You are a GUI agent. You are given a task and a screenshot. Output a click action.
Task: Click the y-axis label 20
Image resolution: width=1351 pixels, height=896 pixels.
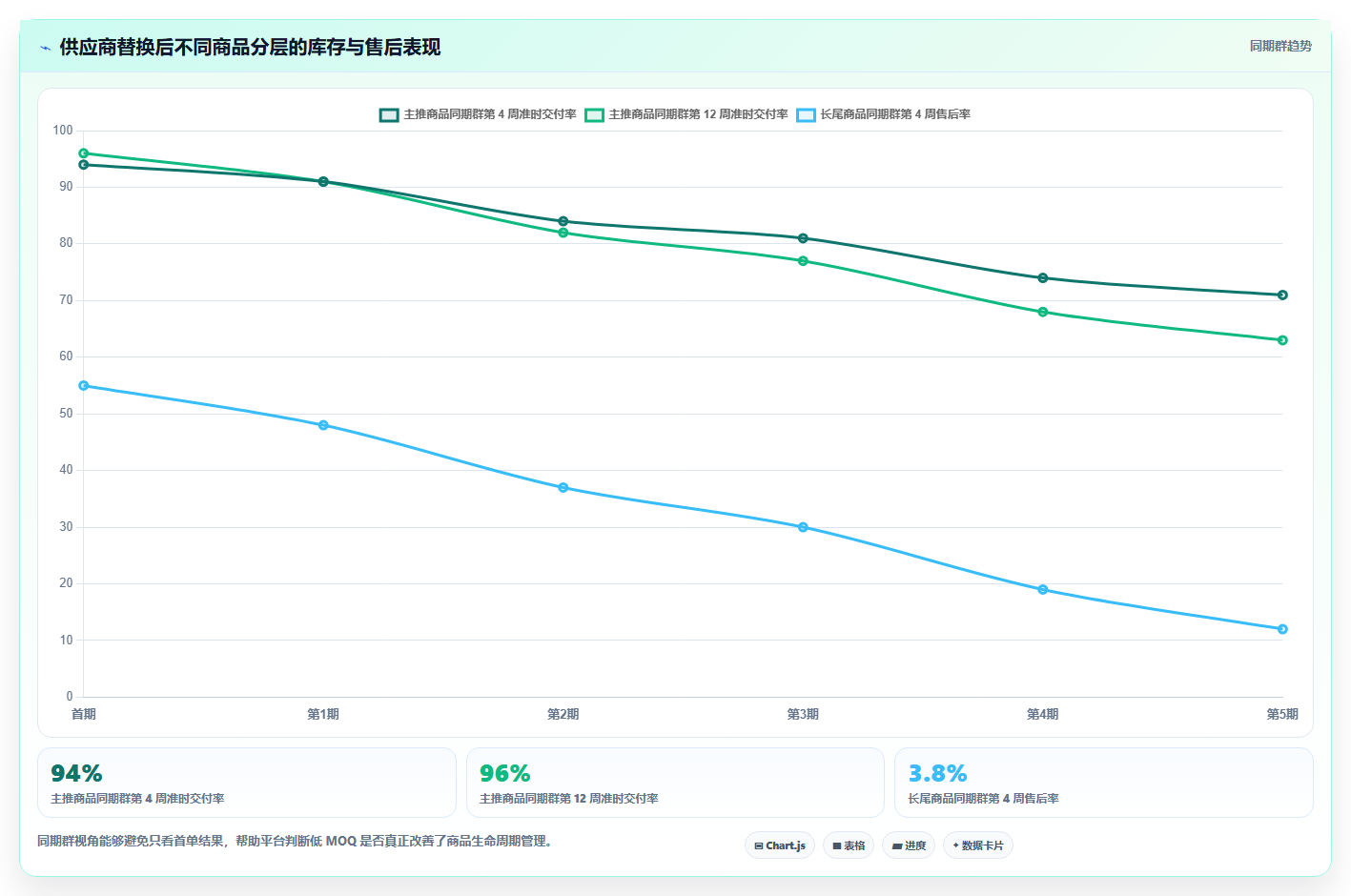pyautogui.click(x=66, y=583)
